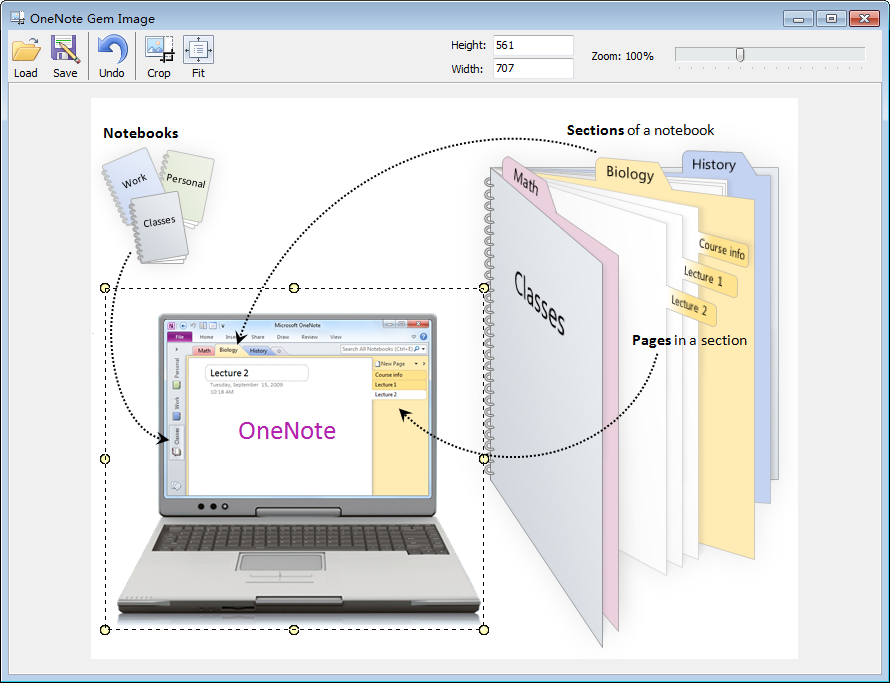Close the OneNote Gem Image window
Image resolution: width=890 pixels, height=683 pixels.
point(864,19)
